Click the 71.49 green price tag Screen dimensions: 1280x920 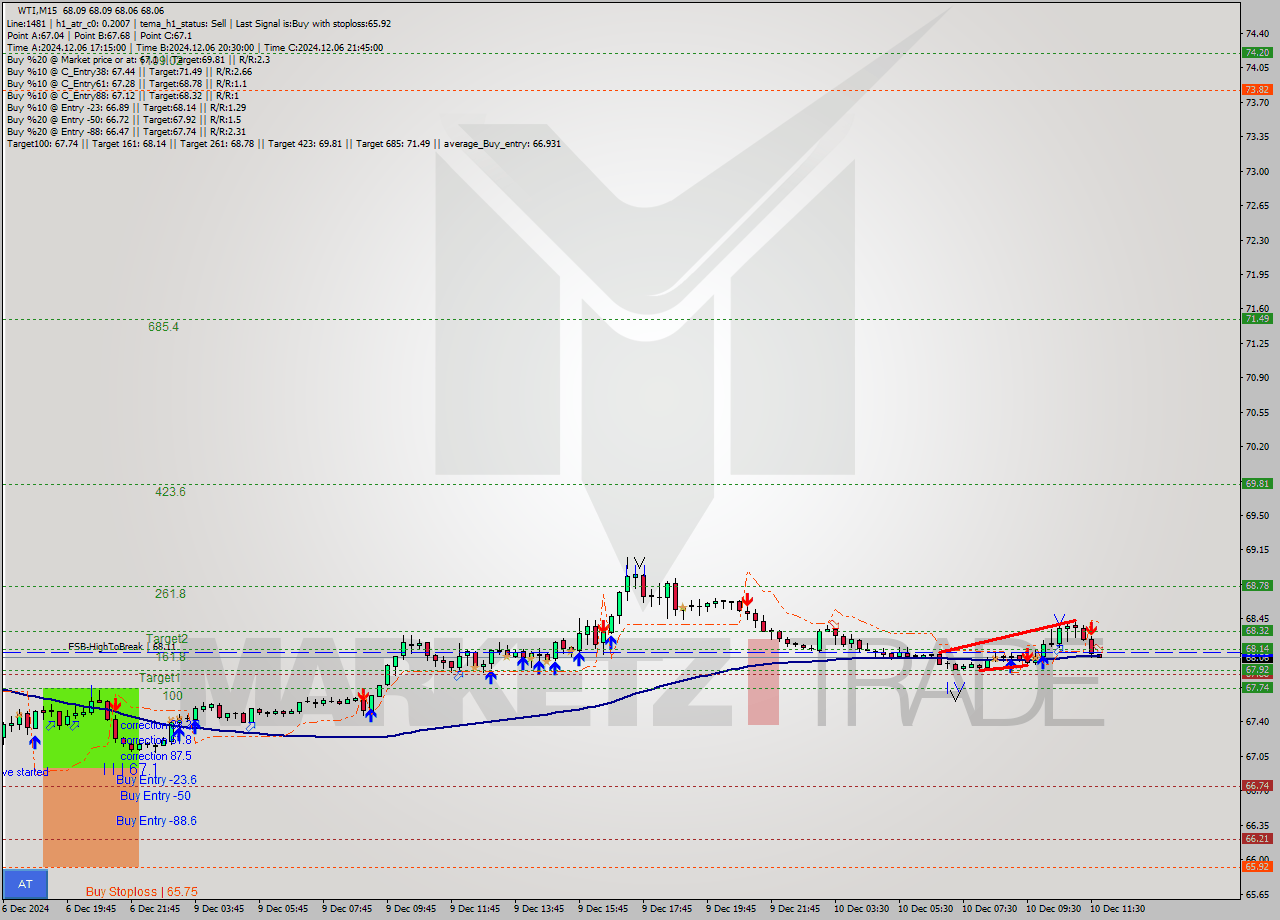coord(1257,319)
